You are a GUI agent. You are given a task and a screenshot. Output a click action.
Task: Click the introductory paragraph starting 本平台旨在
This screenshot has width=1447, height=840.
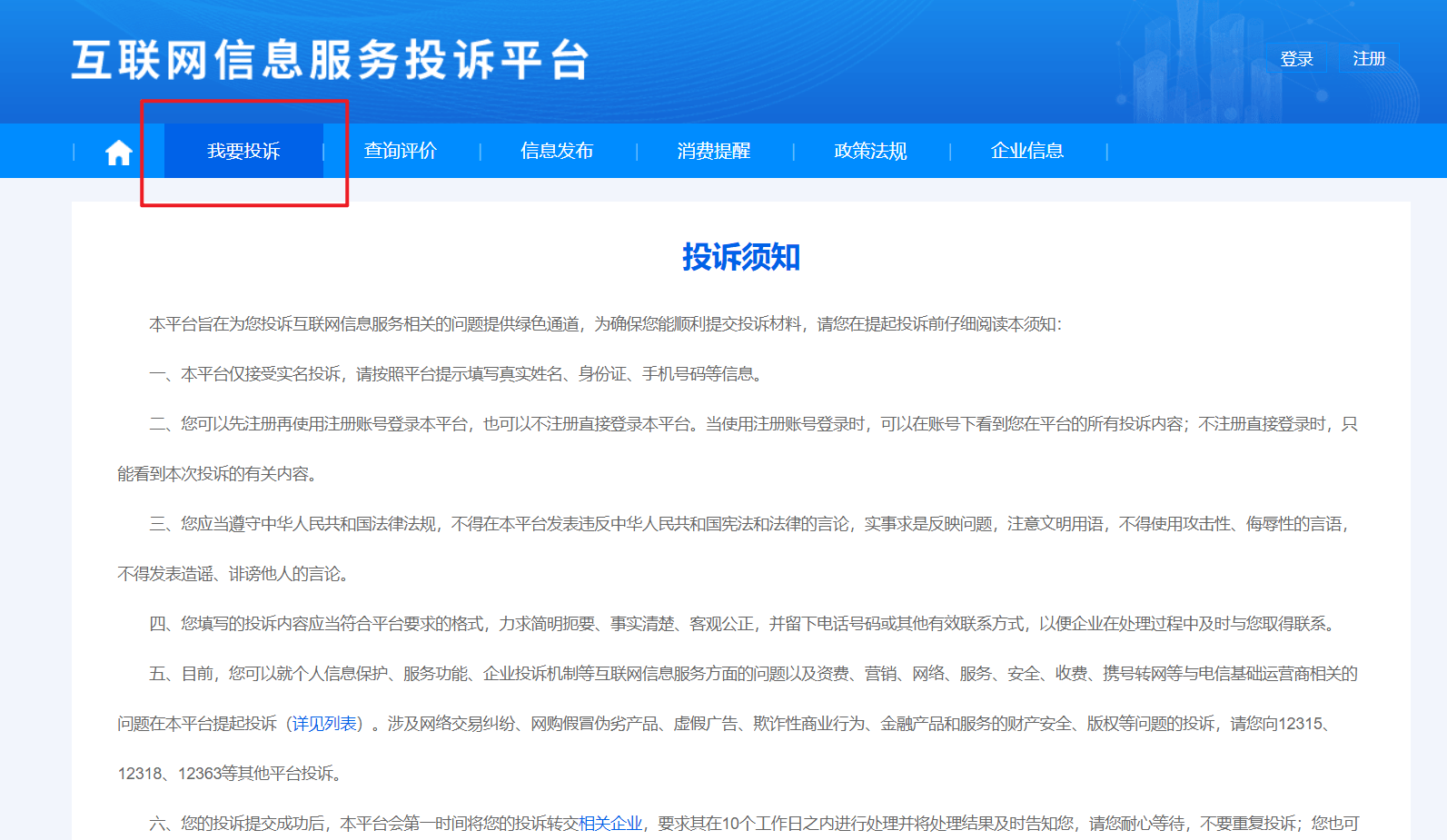pos(604,324)
